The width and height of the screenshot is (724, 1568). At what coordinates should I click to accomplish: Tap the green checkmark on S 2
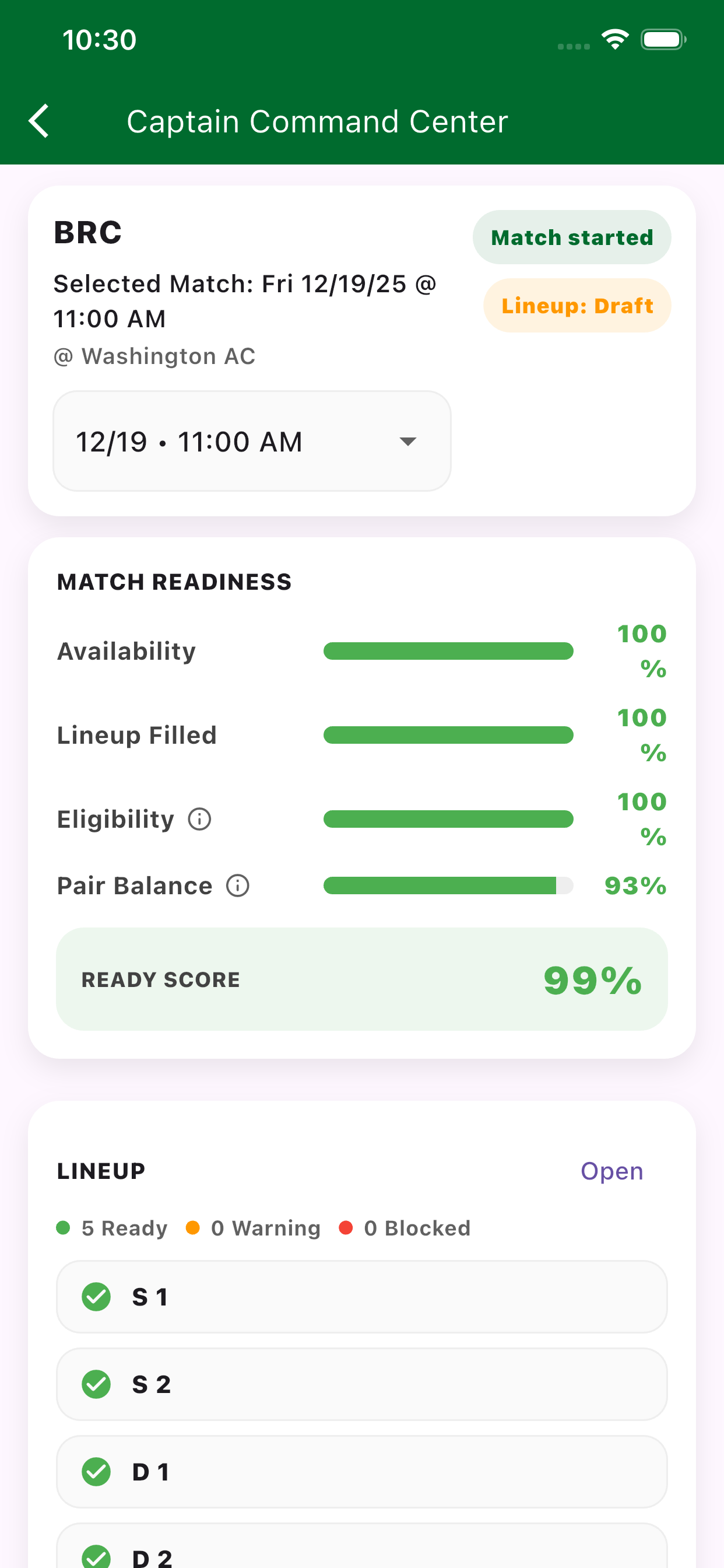coord(96,1384)
